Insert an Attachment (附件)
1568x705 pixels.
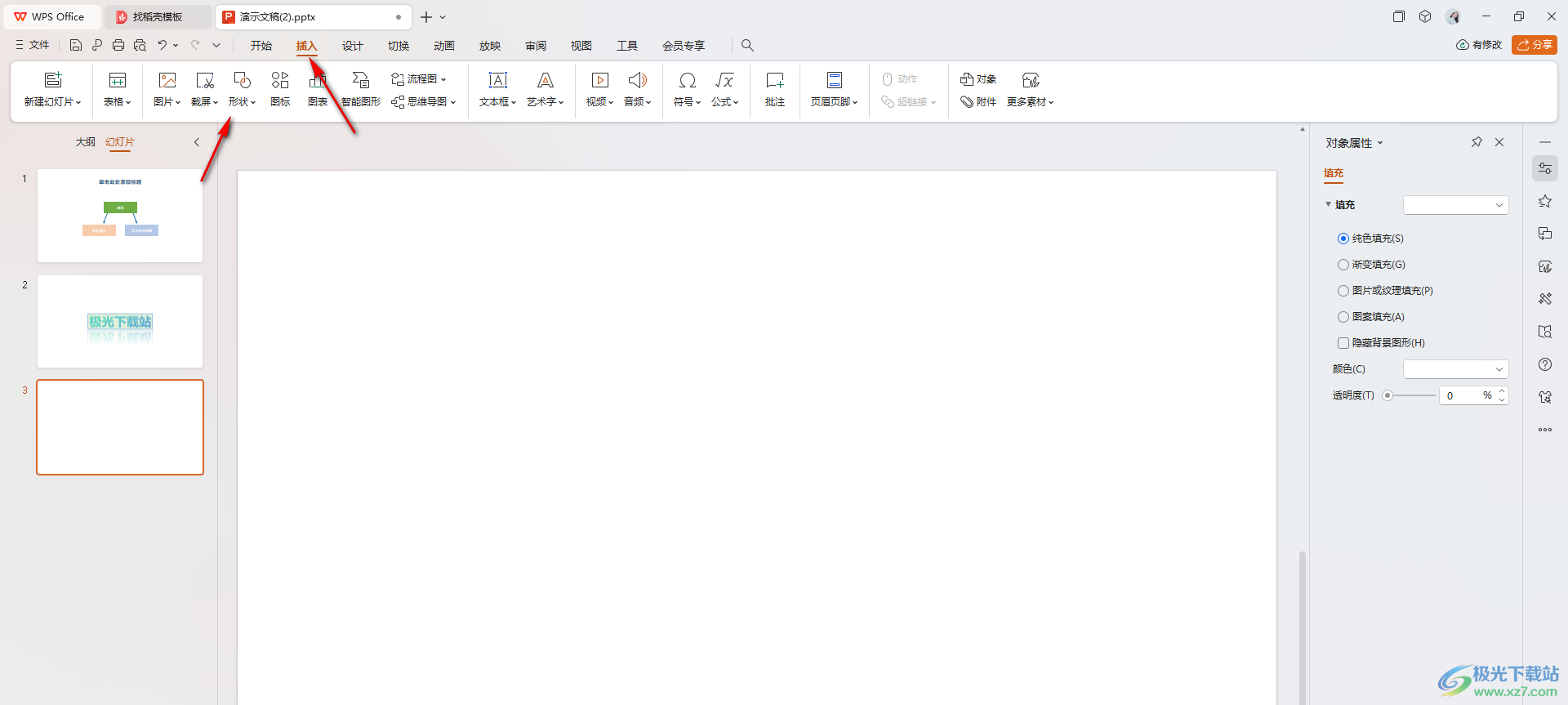pyautogui.click(x=978, y=102)
